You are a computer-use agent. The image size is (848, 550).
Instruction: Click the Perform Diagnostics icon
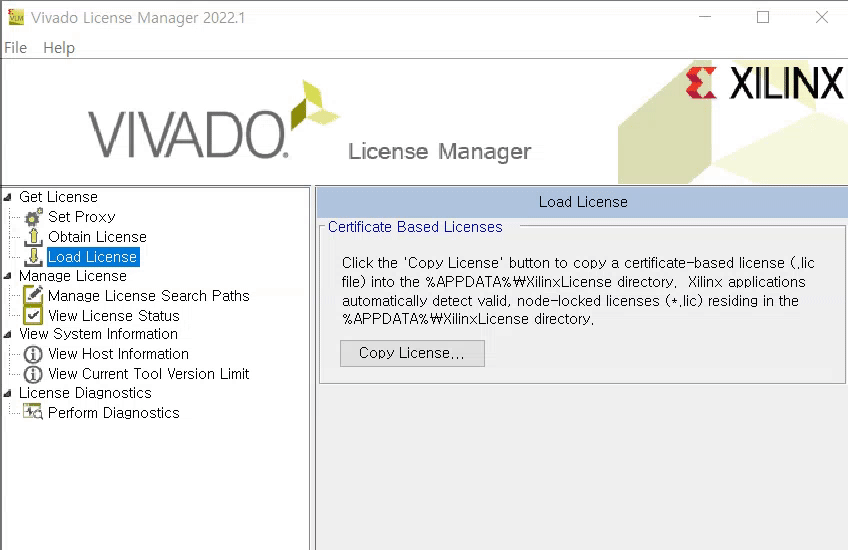click(x=33, y=413)
